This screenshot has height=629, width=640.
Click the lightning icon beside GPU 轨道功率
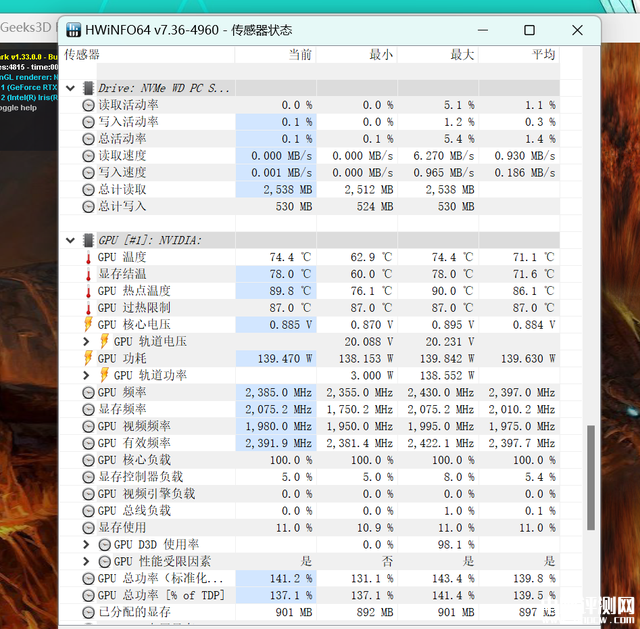pyautogui.click(x=104, y=375)
